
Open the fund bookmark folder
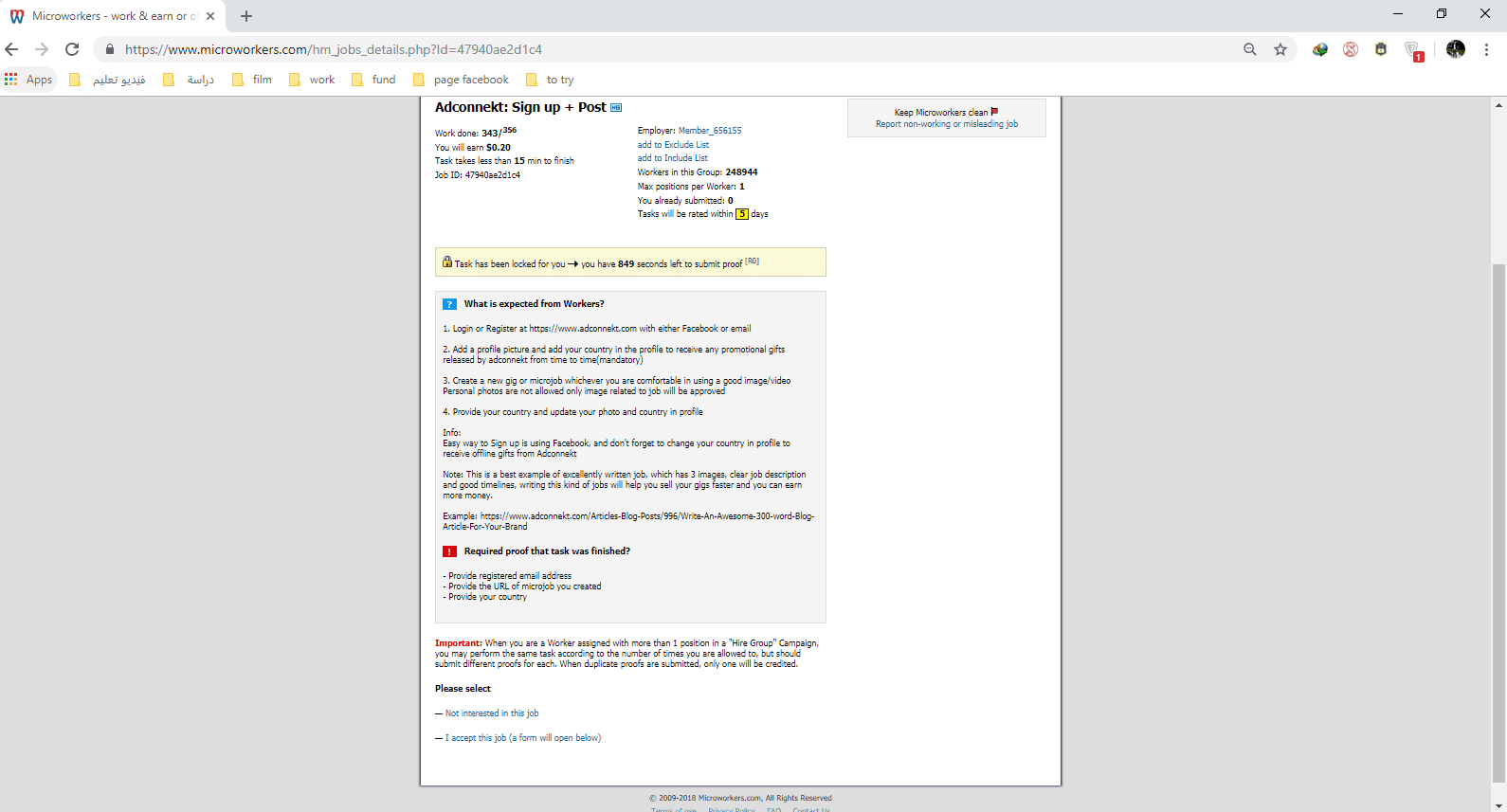(373, 80)
